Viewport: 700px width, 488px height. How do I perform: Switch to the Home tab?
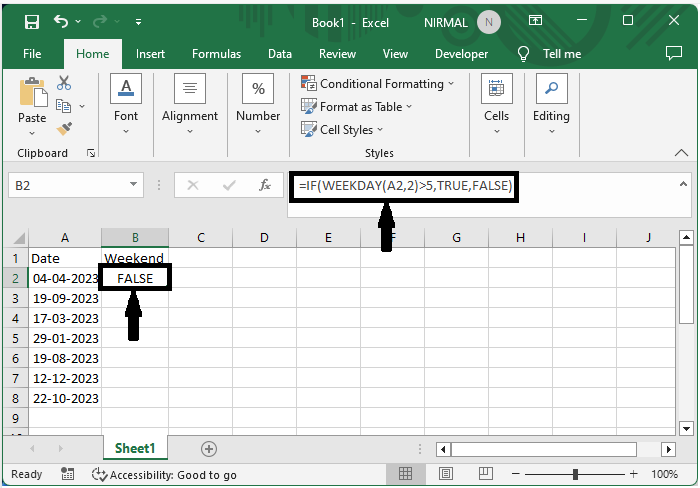tap(92, 54)
